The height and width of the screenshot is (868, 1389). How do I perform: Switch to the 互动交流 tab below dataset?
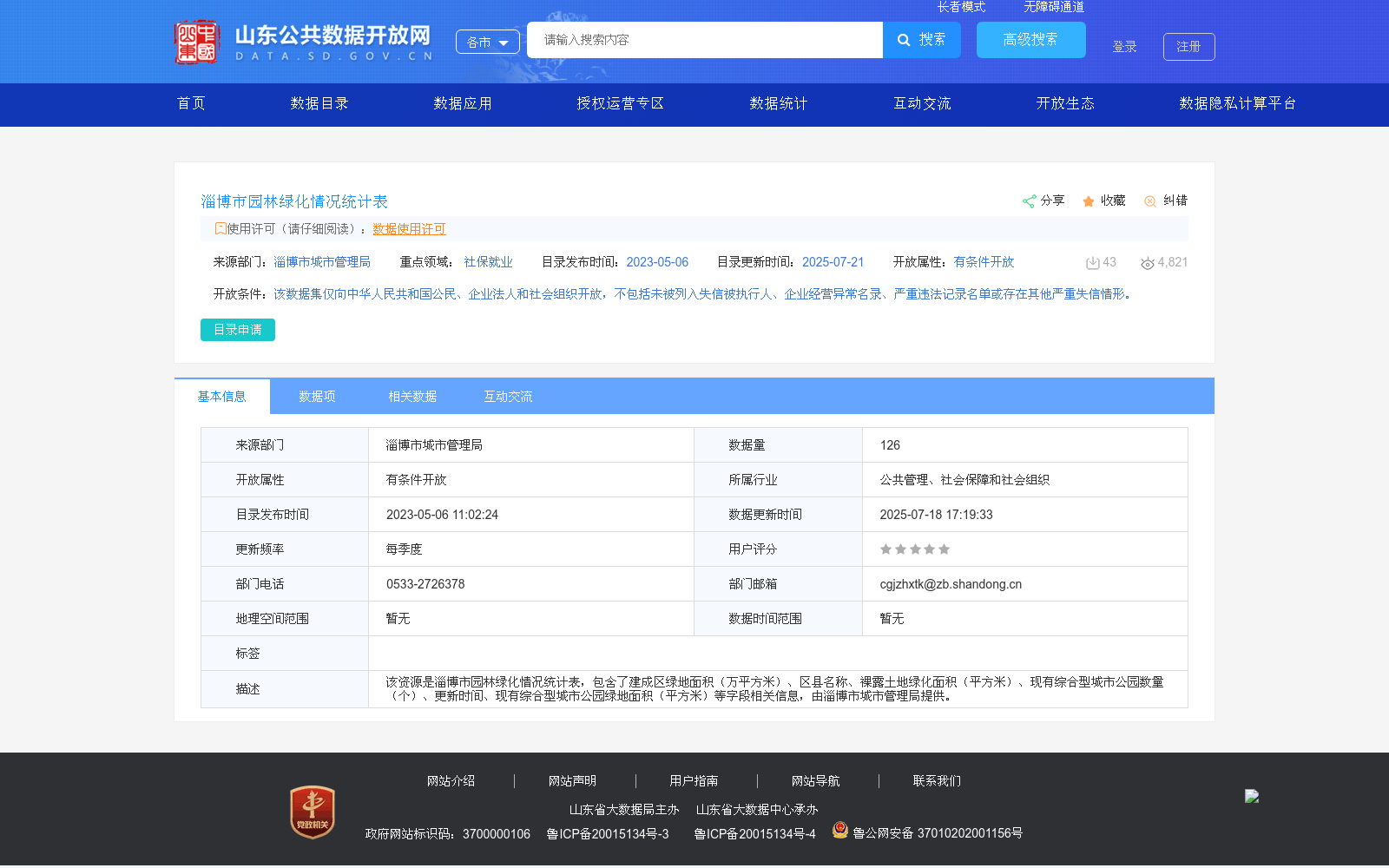click(x=508, y=397)
